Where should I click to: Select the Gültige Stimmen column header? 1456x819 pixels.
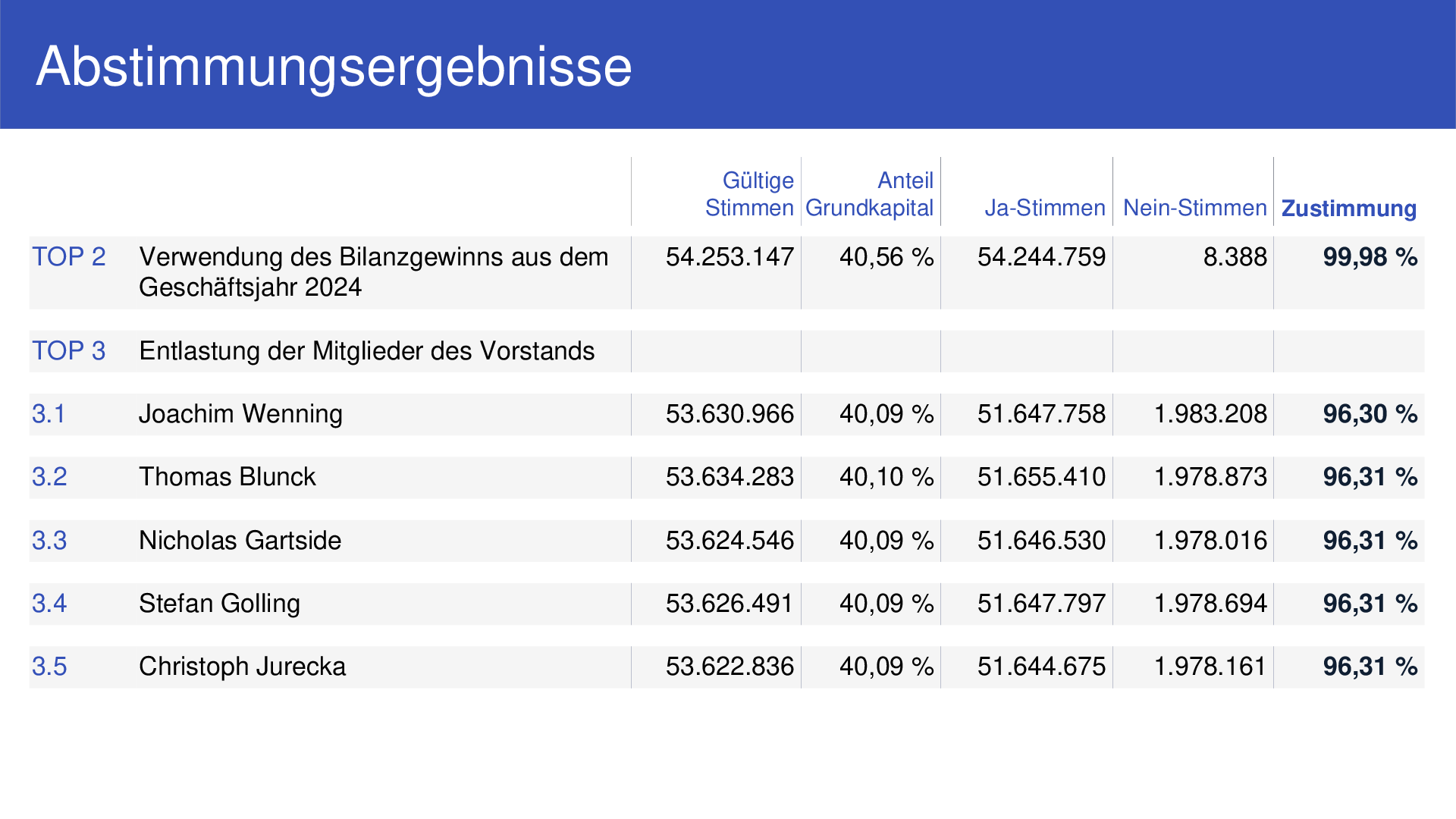click(749, 194)
